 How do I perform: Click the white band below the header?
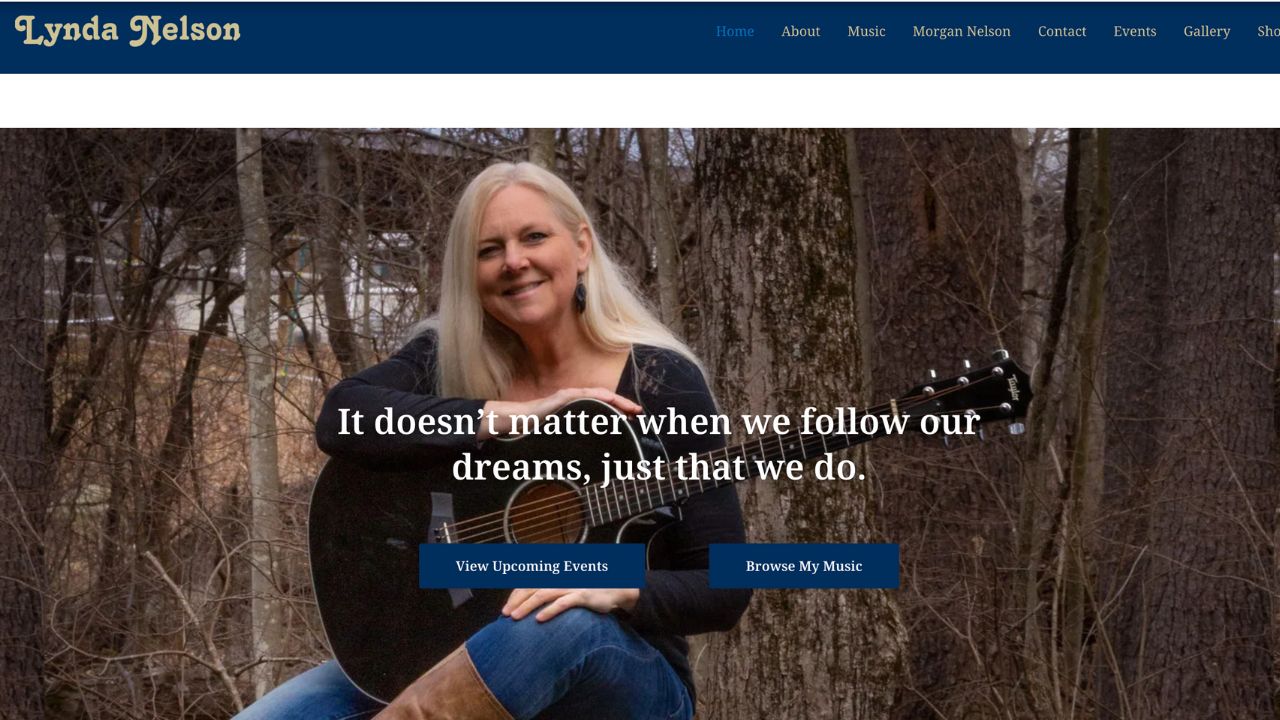(x=640, y=100)
